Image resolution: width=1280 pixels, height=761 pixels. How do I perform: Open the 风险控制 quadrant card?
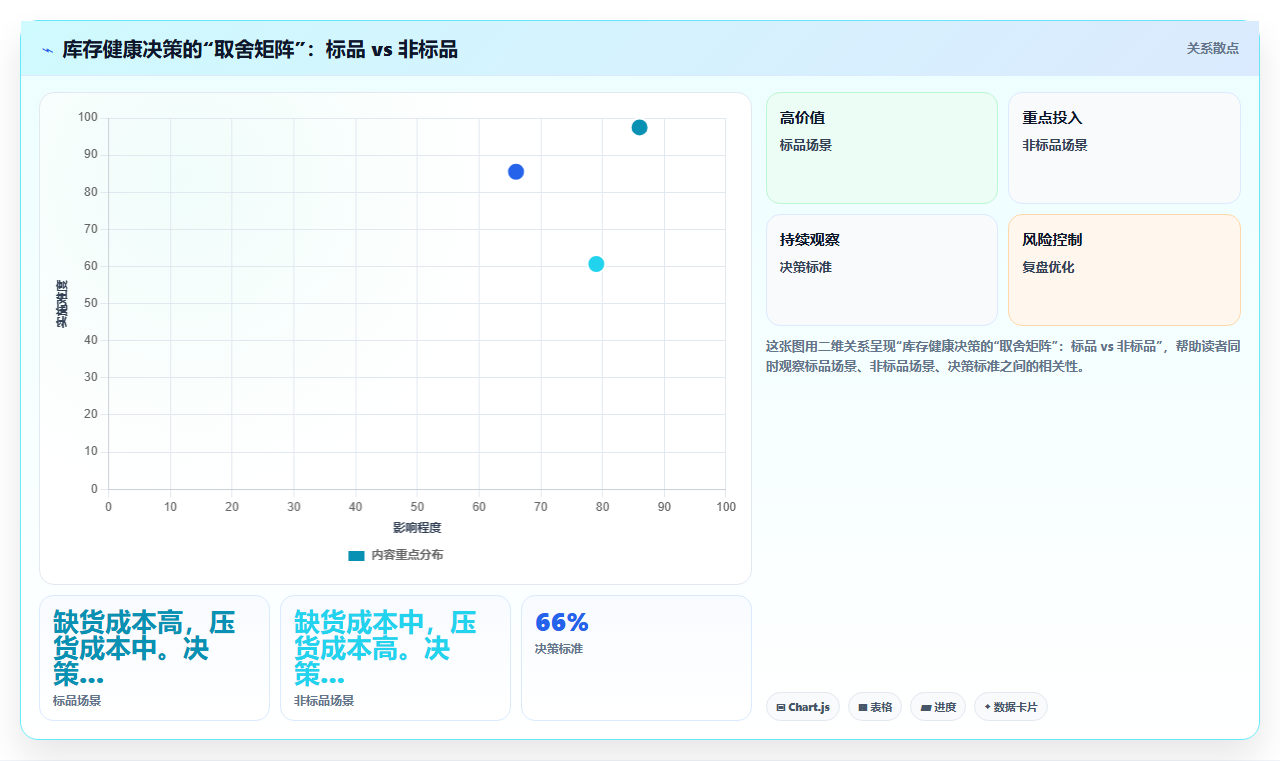click(x=1124, y=270)
